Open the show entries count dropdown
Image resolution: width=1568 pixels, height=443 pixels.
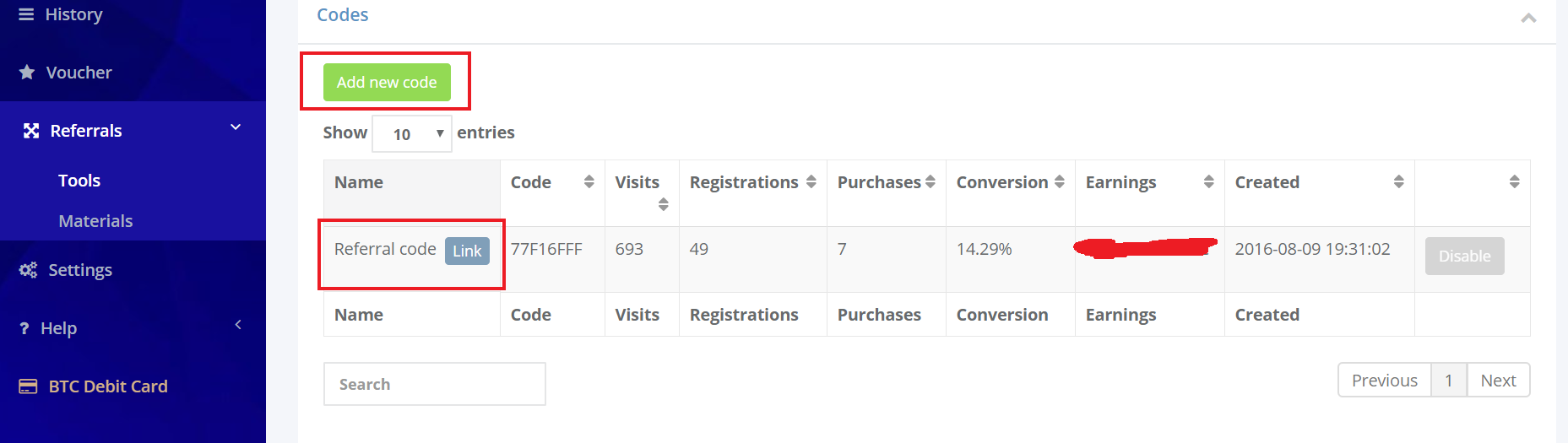tap(411, 133)
